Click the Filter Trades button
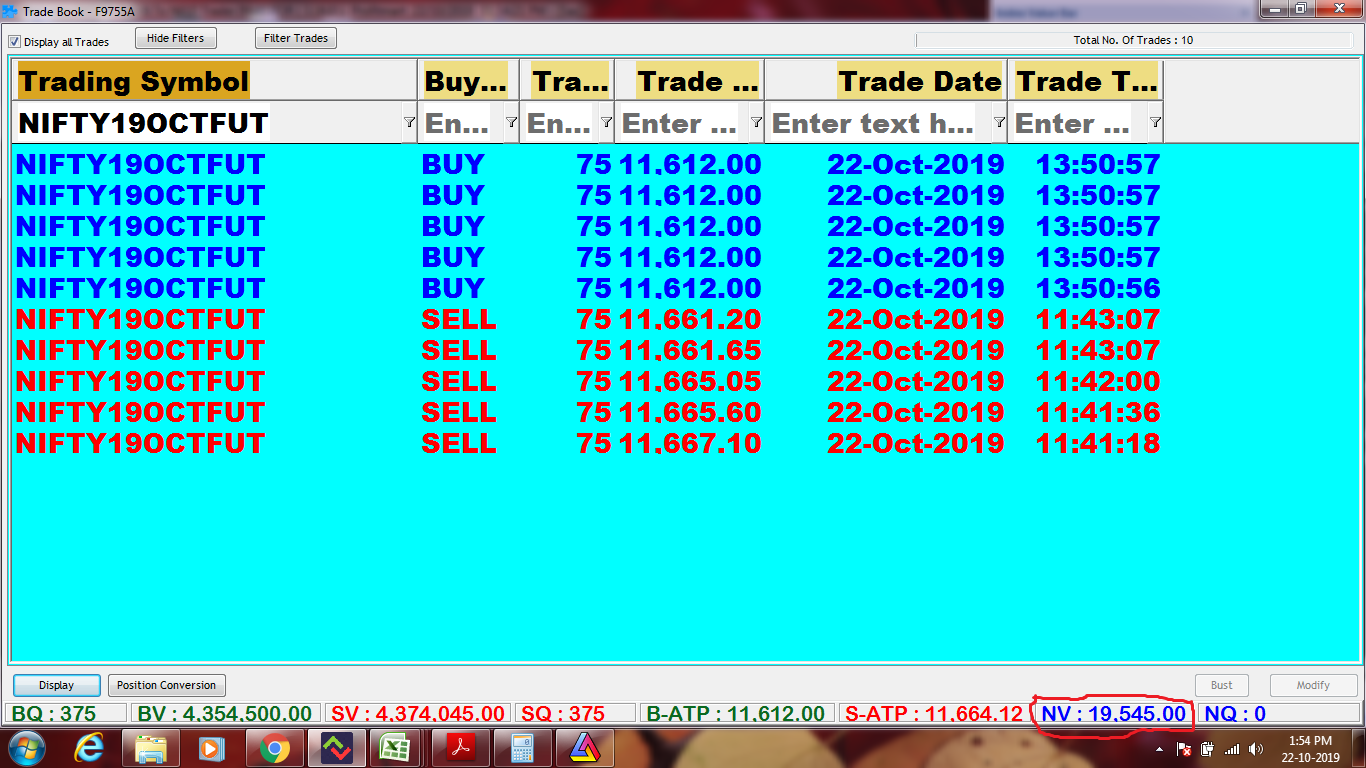Screen dimensions: 1366x768 click(295, 38)
